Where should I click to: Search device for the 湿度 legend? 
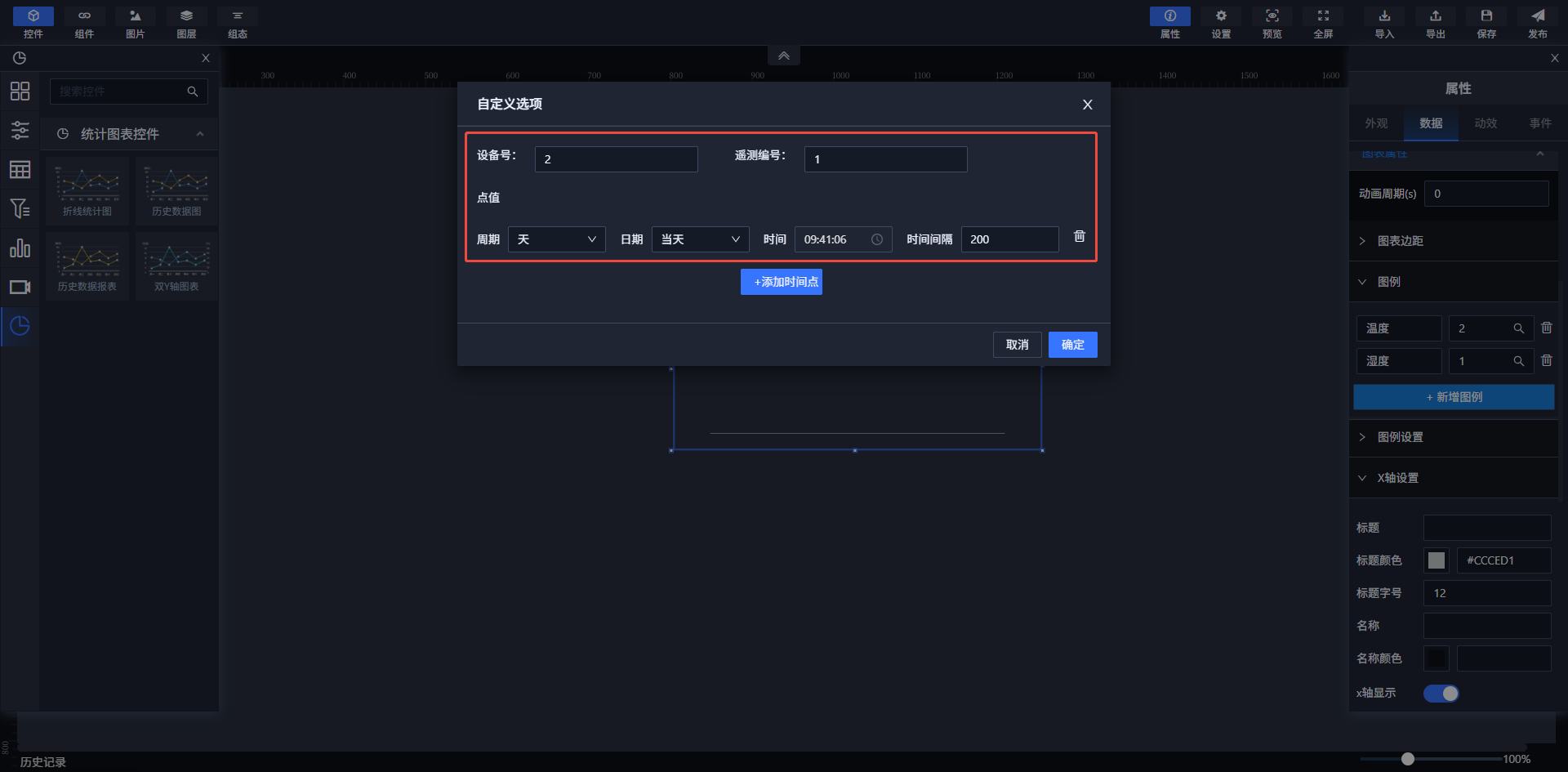[x=1518, y=361]
